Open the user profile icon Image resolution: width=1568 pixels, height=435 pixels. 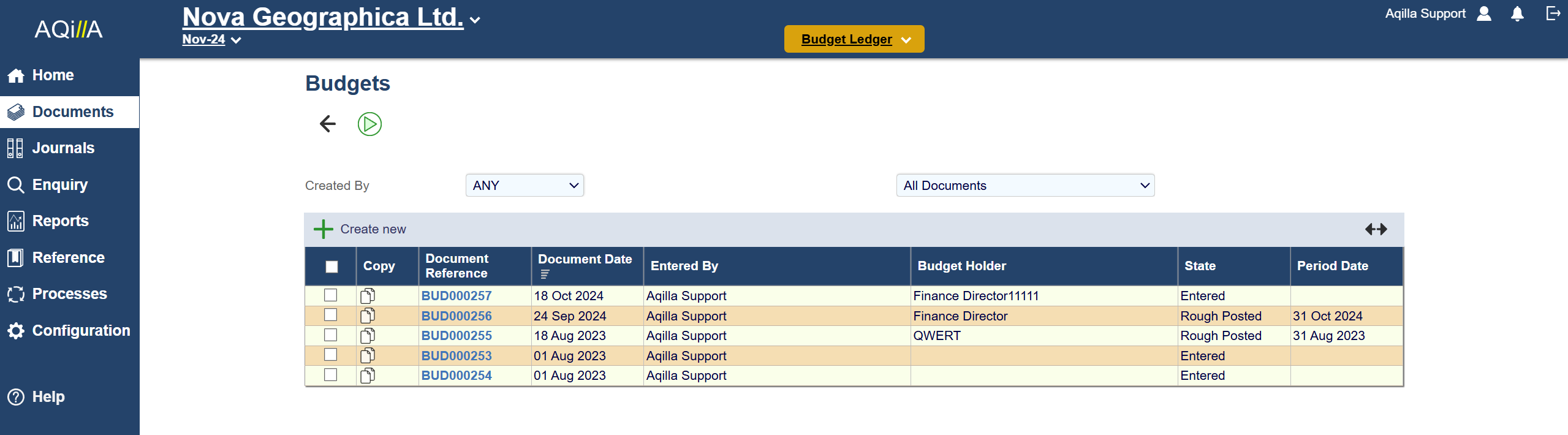pos(1484,14)
